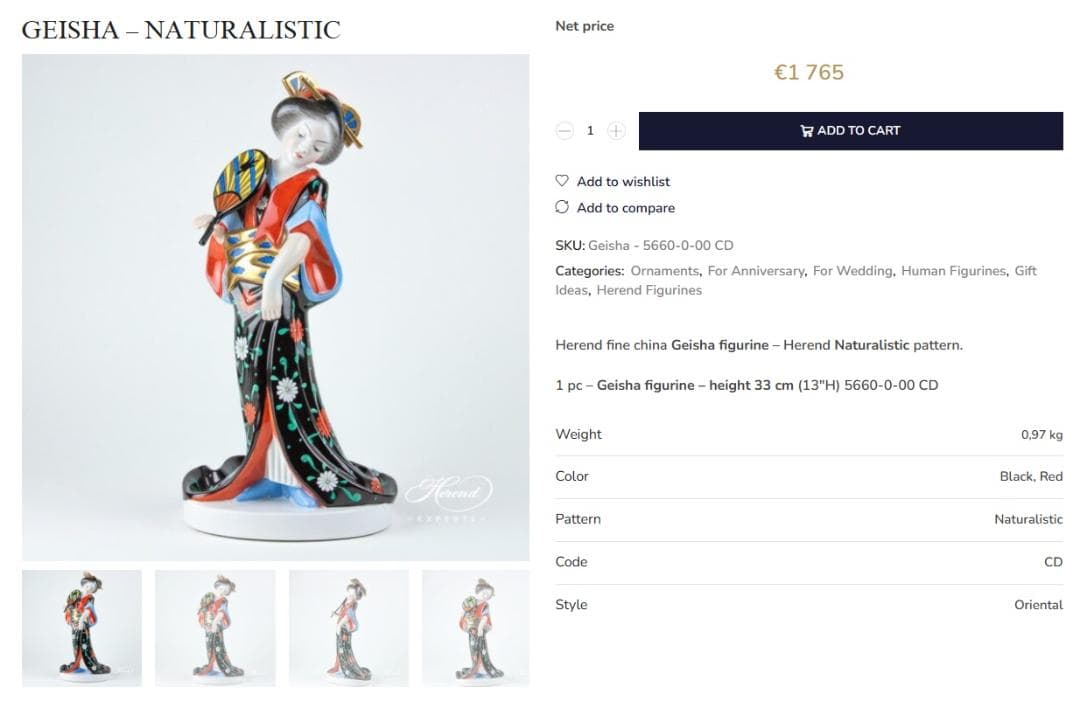Open the Herend Figurines category link
This screenshot has width=1080, height=708.
pyautogui.click(x=649, y=290)
